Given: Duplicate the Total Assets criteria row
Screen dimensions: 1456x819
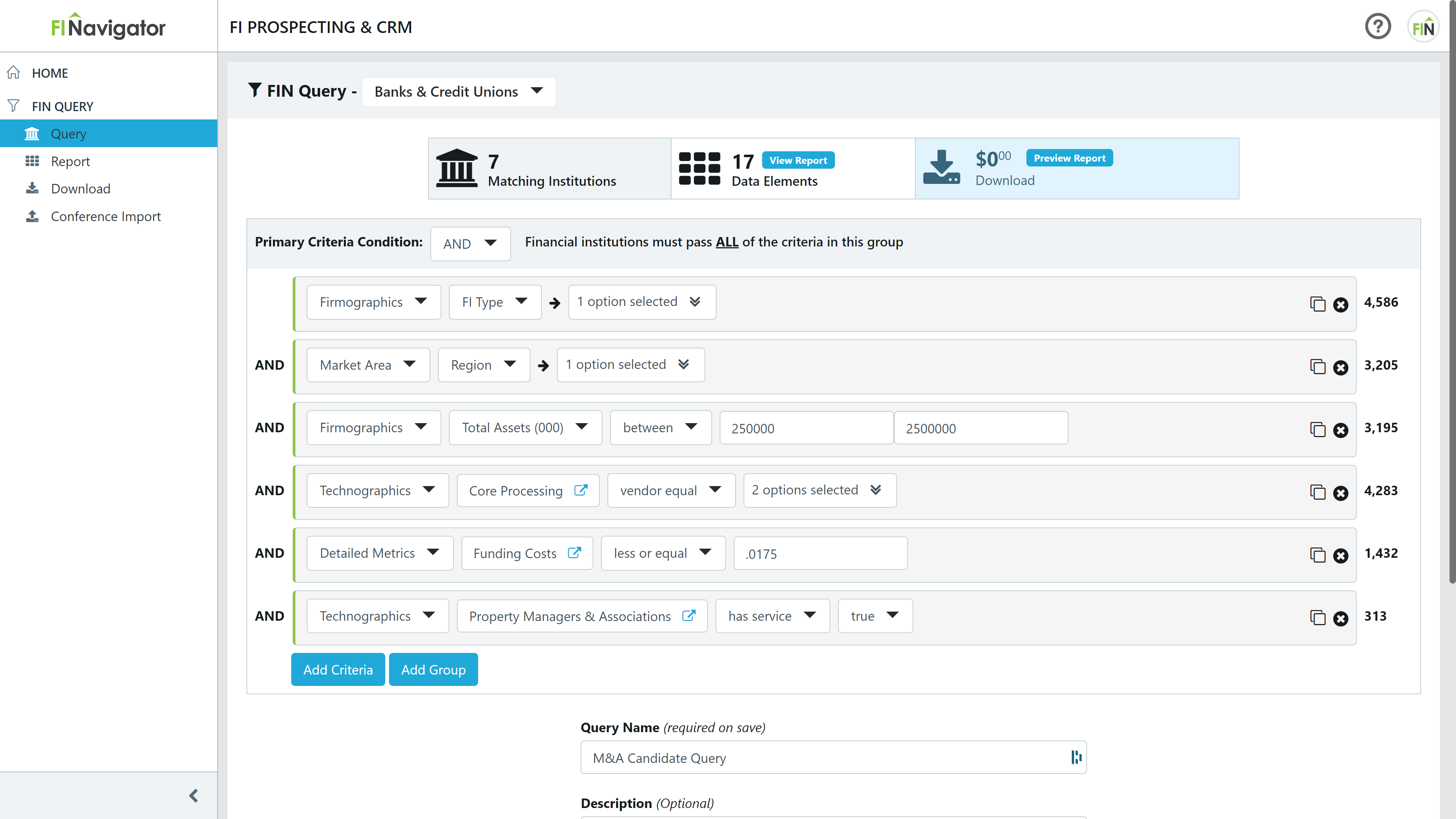Looking at the screenshot, I should pos(1318,430).
